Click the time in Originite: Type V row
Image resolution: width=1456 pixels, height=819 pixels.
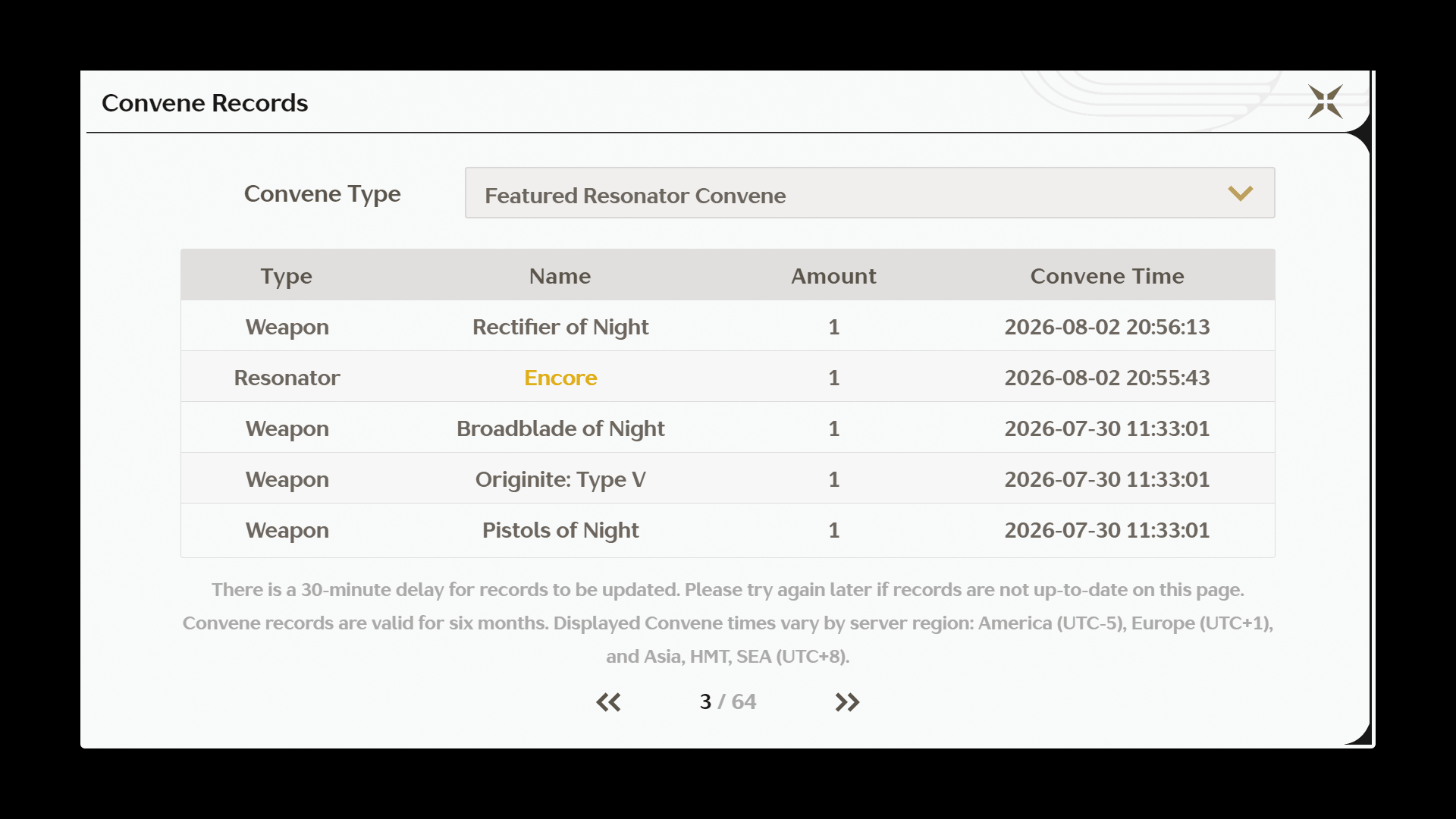click(x=1107, y=479)
